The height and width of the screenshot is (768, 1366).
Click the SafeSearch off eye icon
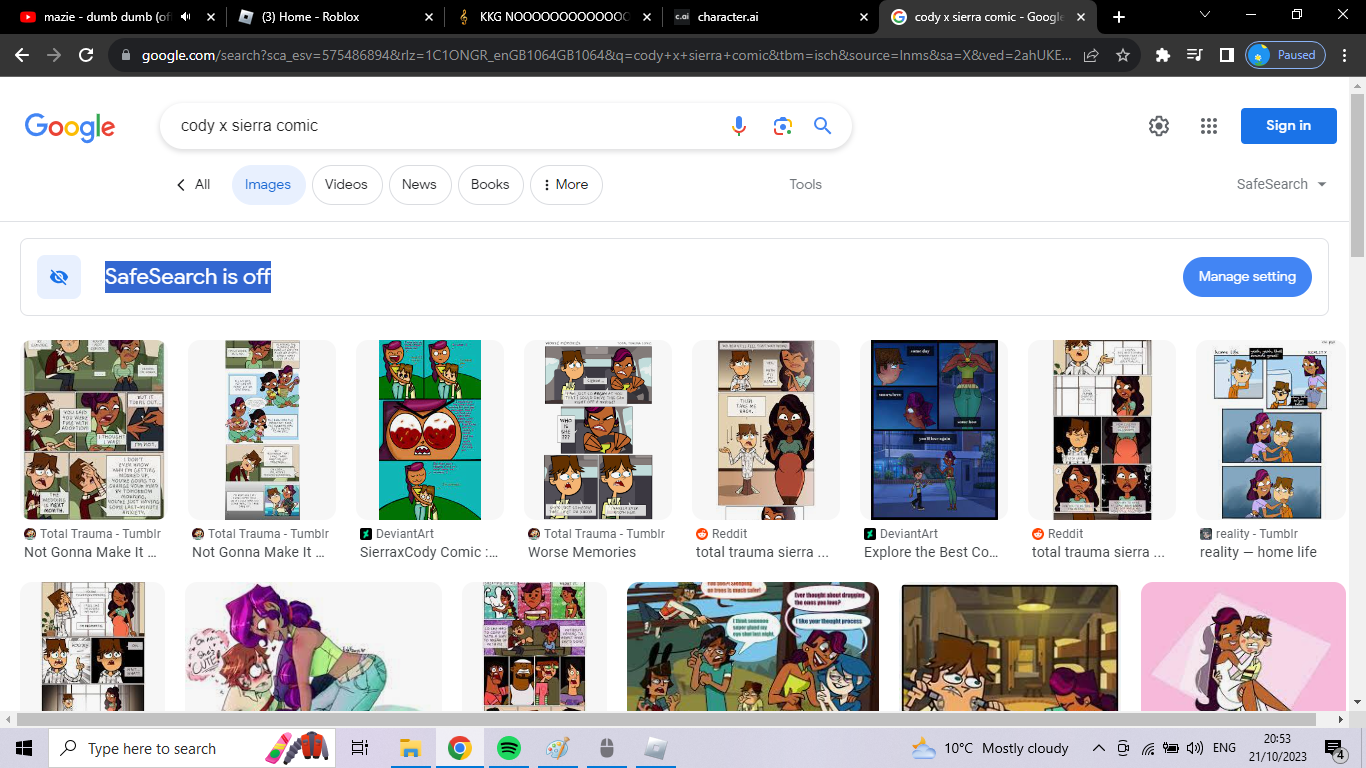tap(59, 277)
